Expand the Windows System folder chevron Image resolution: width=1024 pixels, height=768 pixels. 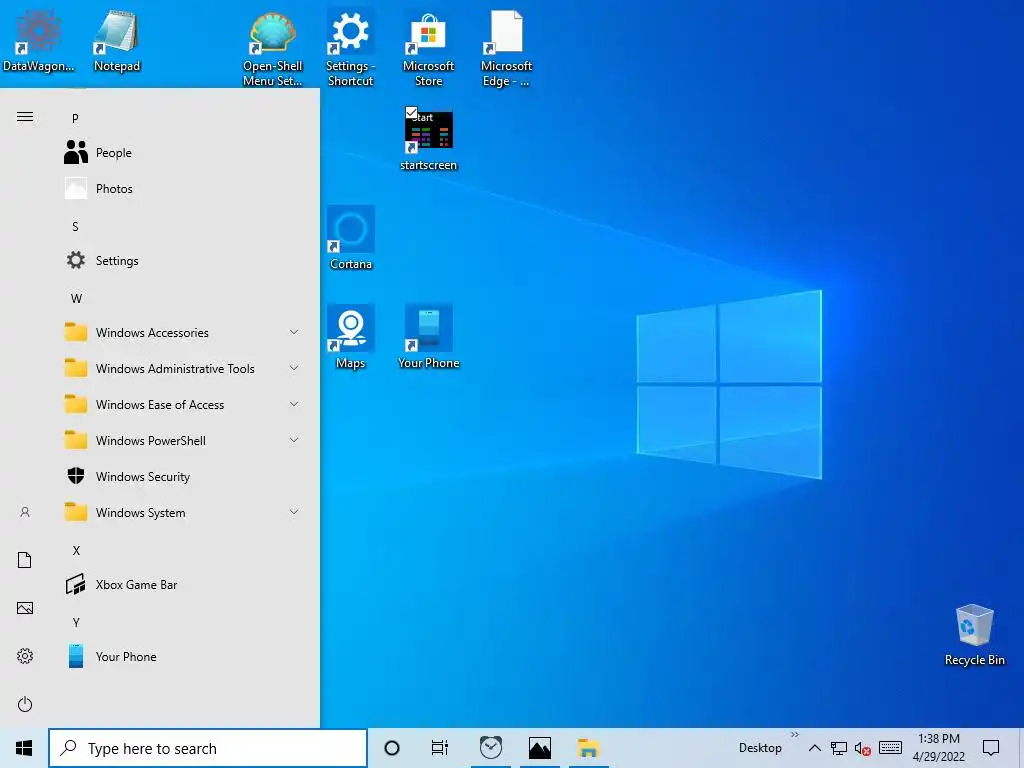pos(294,512)
